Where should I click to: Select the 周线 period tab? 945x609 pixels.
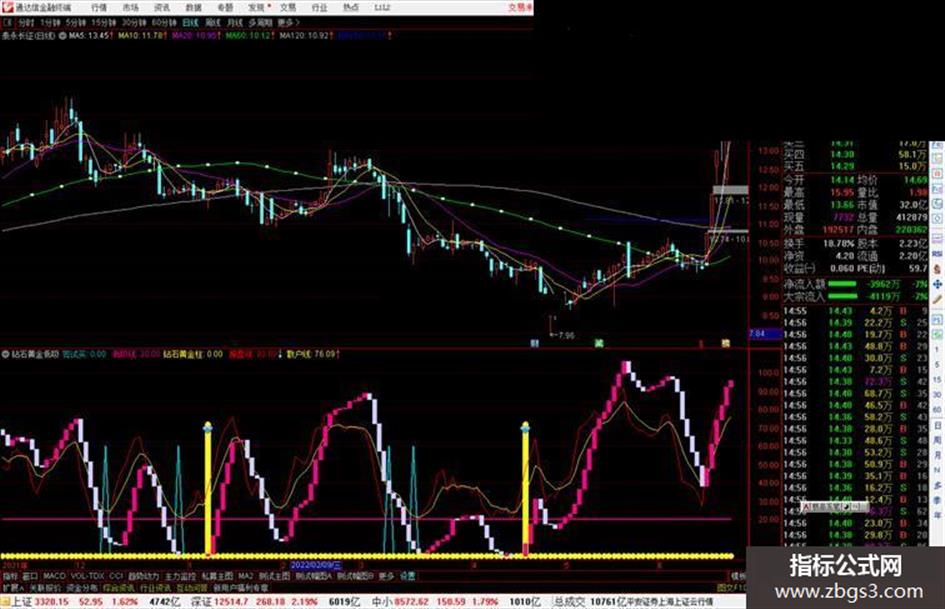point(213,22)
